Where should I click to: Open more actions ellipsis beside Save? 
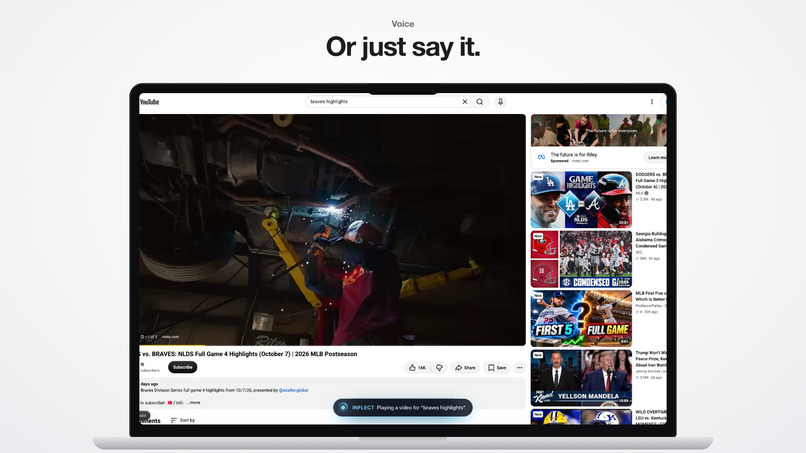519,368
